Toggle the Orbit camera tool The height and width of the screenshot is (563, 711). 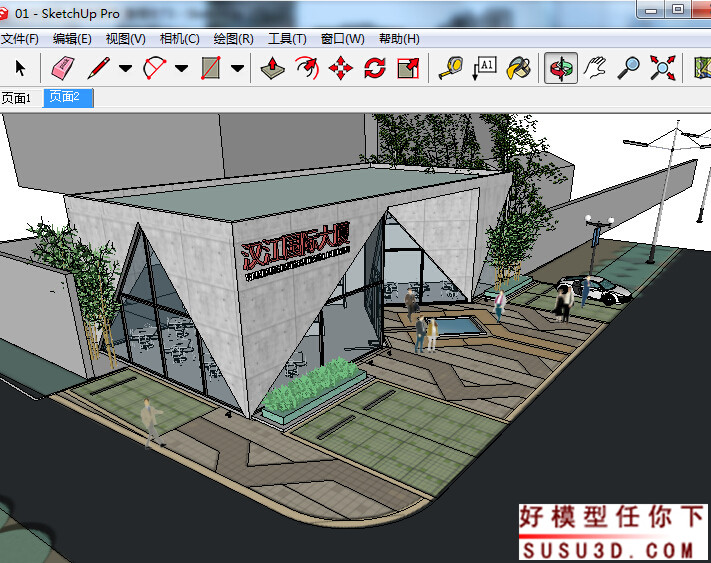click(x=561, y=68)
